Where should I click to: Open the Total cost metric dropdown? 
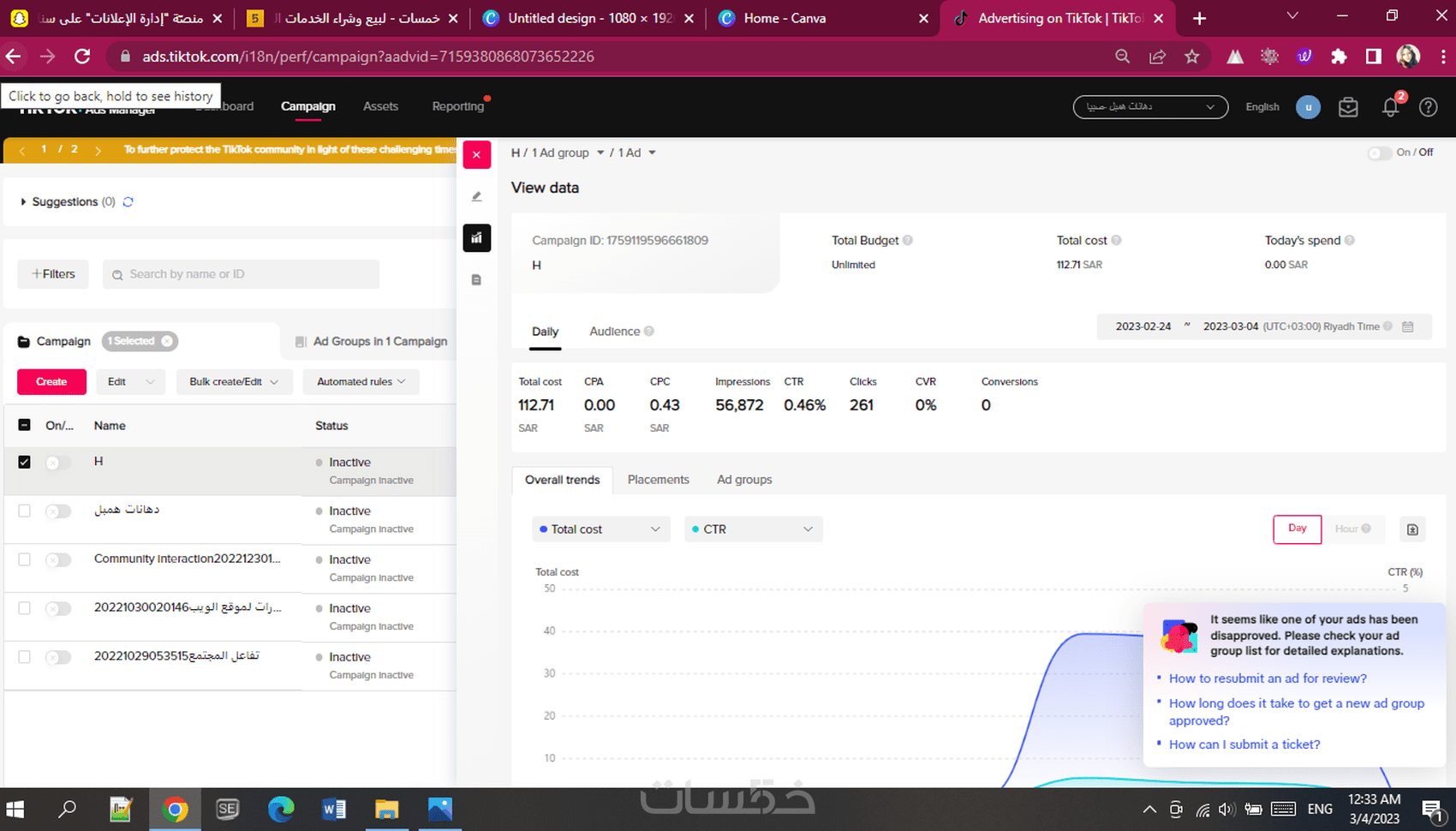pyautogui.click(x=601, y=529)
